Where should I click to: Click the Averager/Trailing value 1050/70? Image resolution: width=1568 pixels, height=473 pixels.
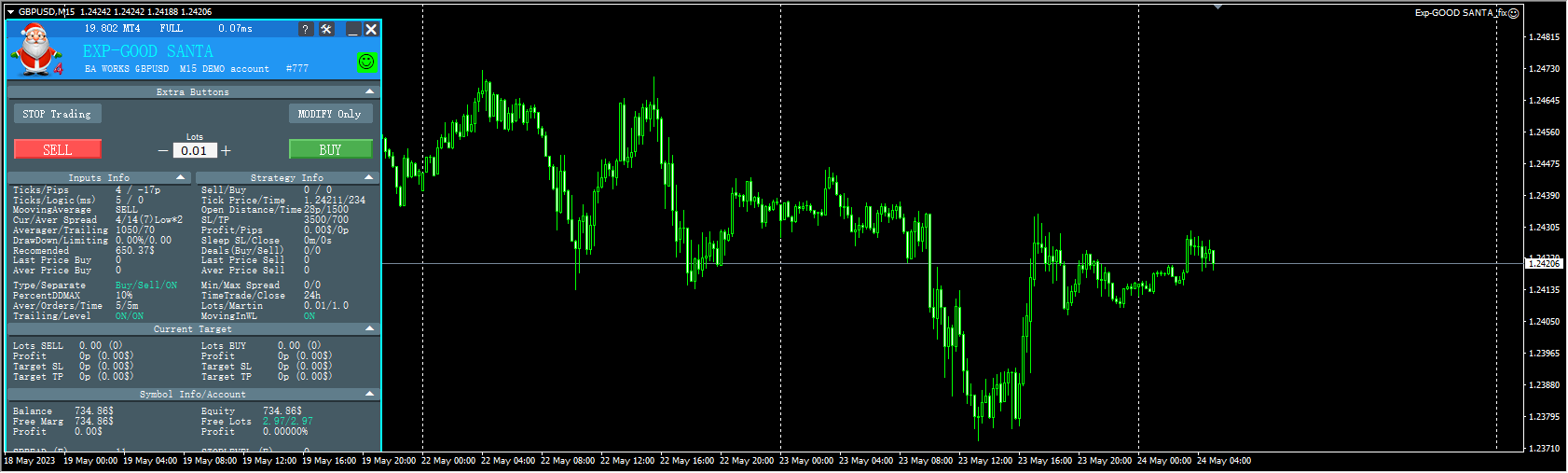pos(135,230)
